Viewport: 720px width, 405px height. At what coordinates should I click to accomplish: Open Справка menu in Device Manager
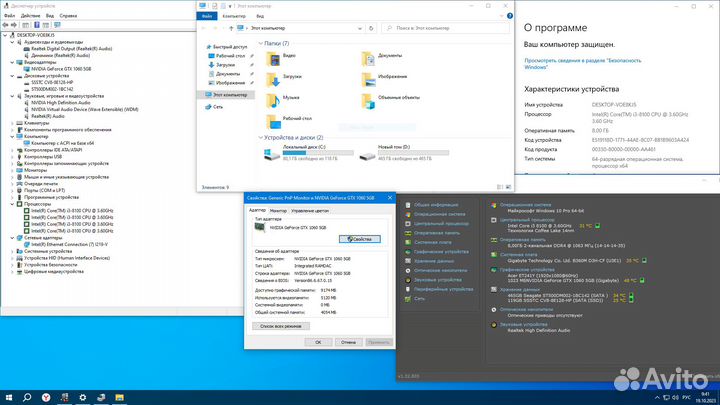(68, 16)
